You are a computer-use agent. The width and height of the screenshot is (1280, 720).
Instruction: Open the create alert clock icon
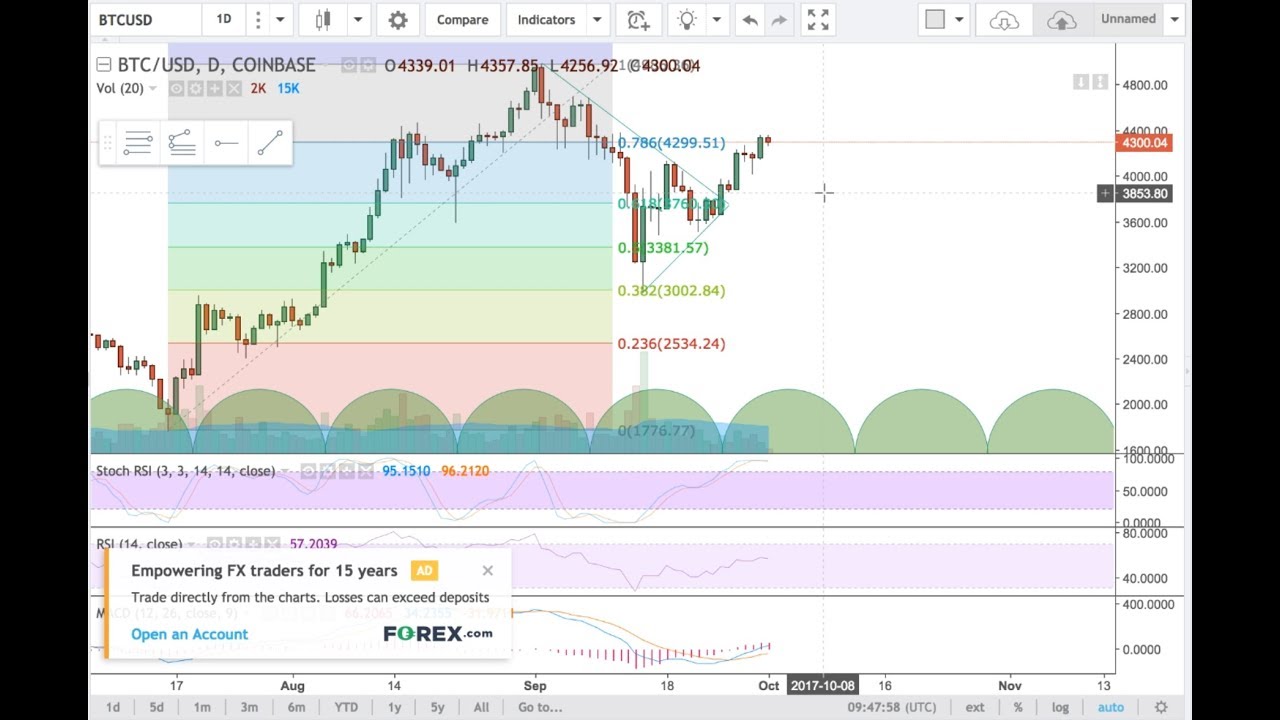coord(638,20)
